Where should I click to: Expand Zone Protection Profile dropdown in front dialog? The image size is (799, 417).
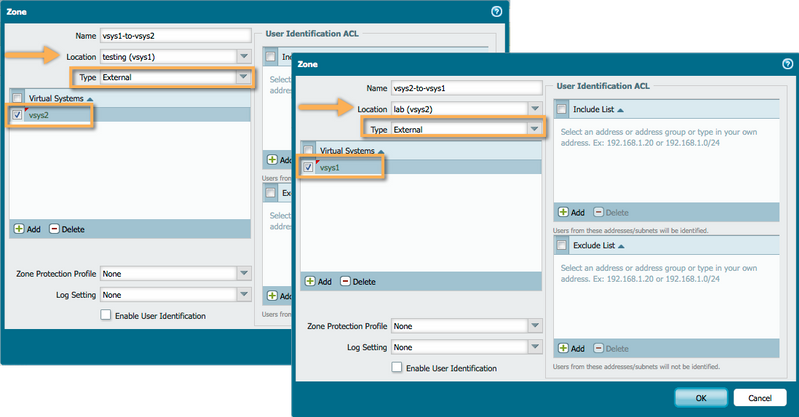(x=534, y=326)
